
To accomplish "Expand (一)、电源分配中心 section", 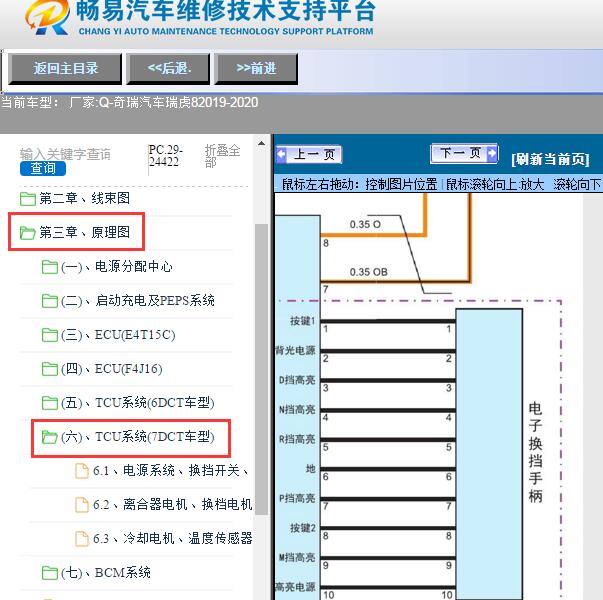I will pos(117,267).
